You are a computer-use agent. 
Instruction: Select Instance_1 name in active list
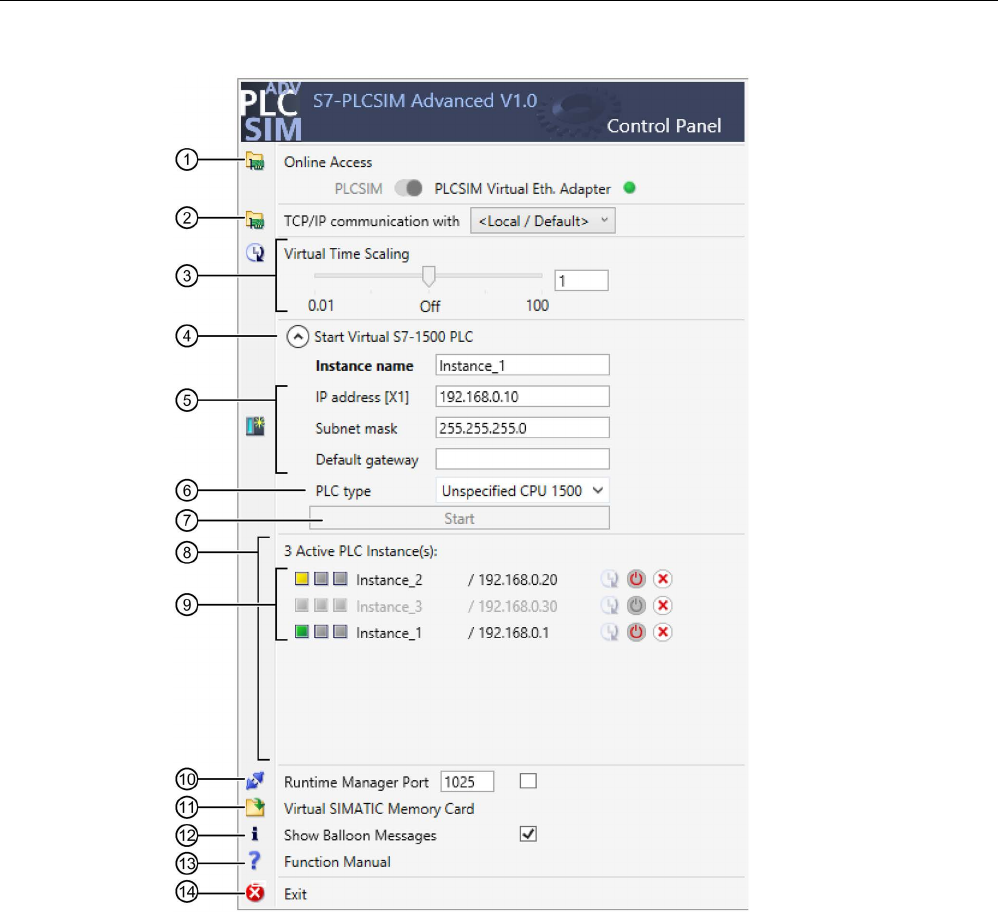pyautogui.click(x=389, y=633)
